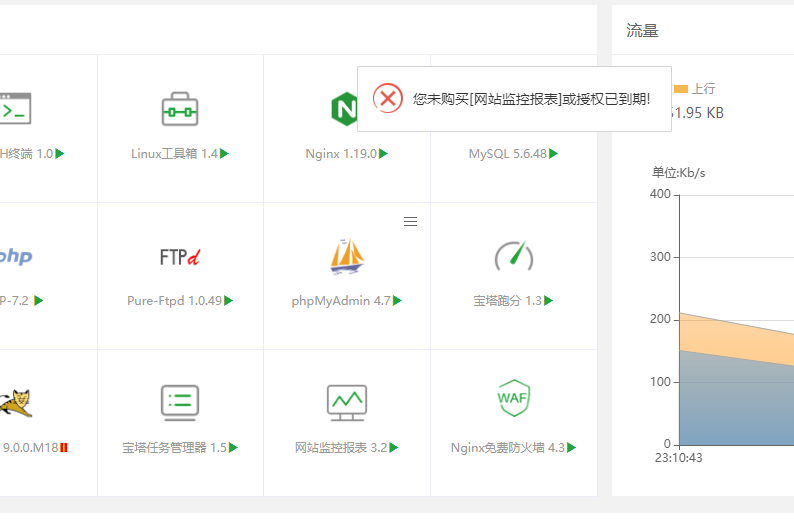This screenshot has width=794, height=520.
Task: Open the 宝塔跑分 speedometer icon
Action: (x=514, y=256)
